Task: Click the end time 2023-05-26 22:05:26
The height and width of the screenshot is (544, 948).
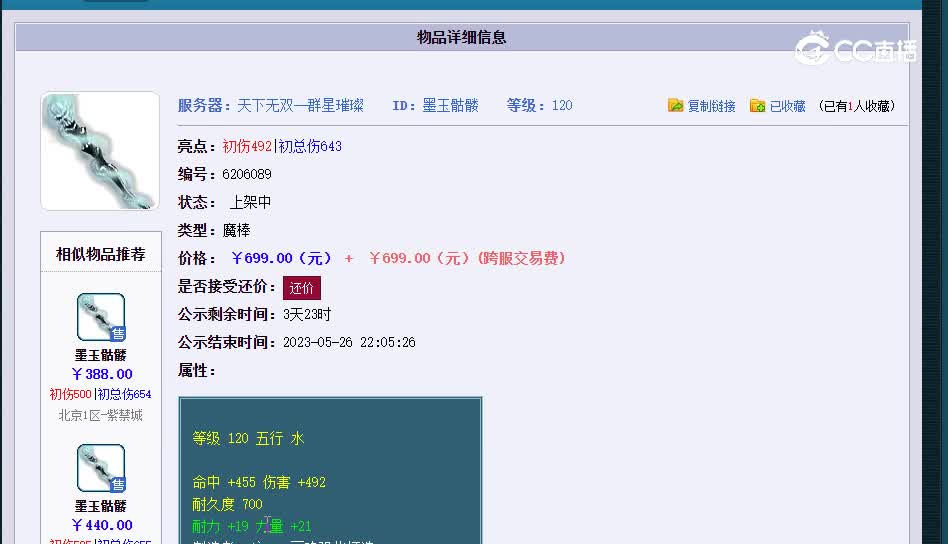Action: (x=349, y=342)
